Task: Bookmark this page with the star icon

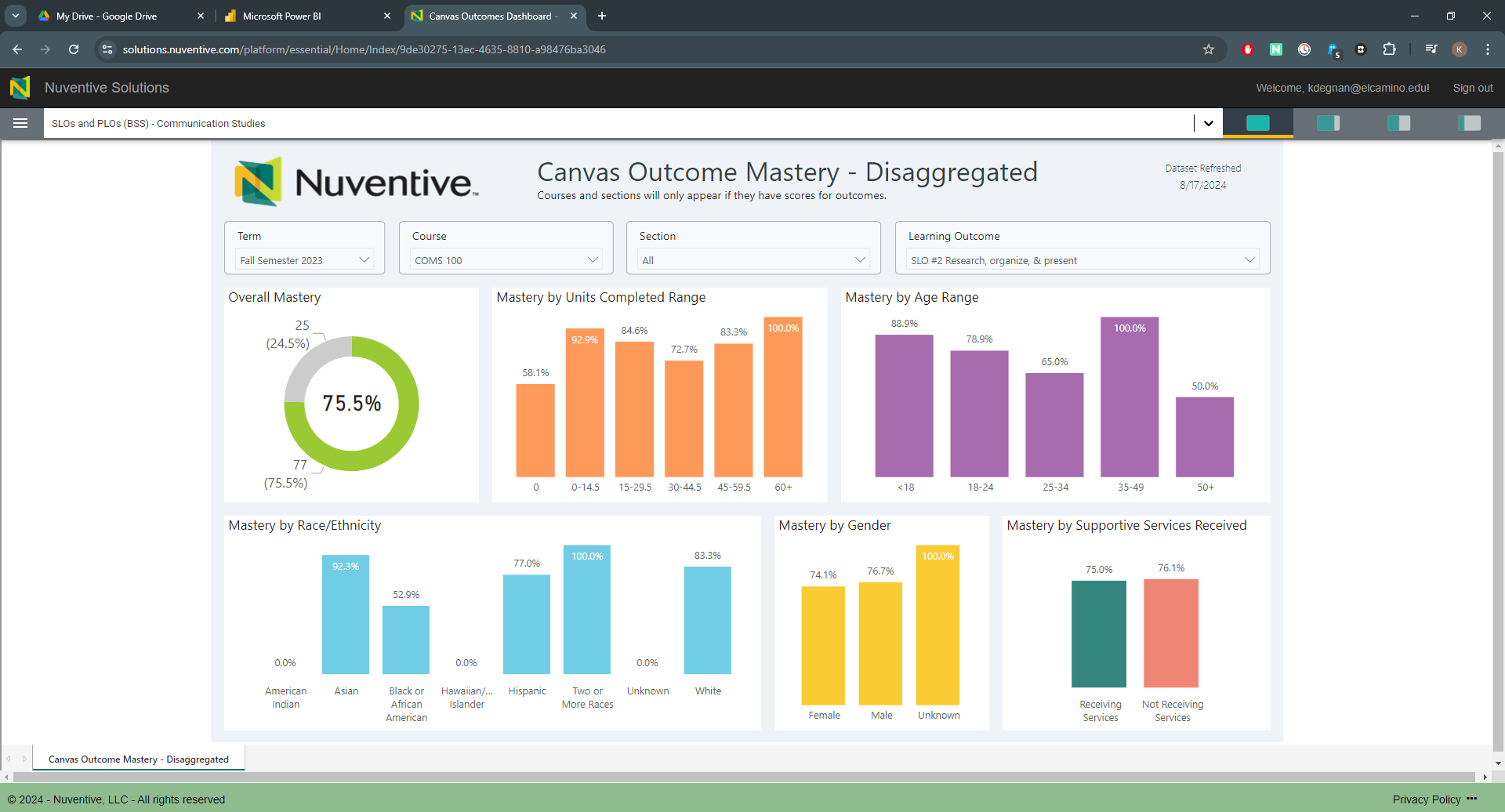Action: pos(1208,49)
